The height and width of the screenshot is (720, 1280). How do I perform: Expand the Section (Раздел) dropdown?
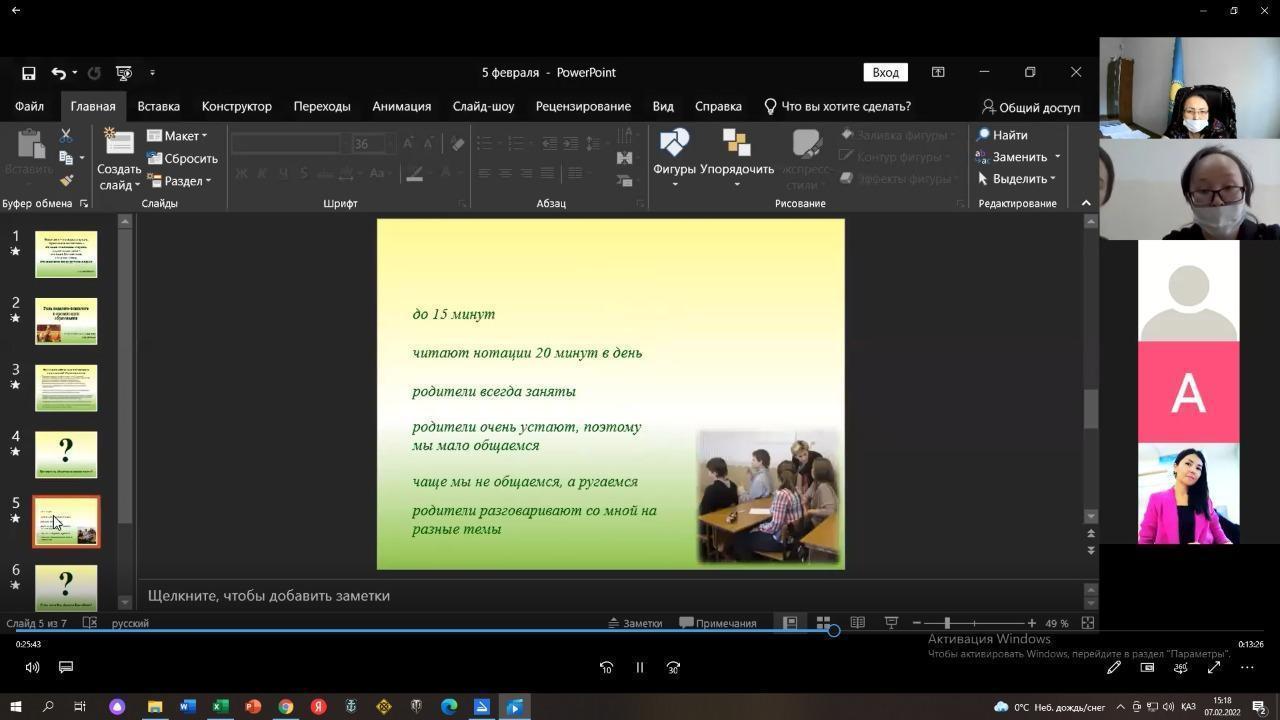(x=180, y=181)
